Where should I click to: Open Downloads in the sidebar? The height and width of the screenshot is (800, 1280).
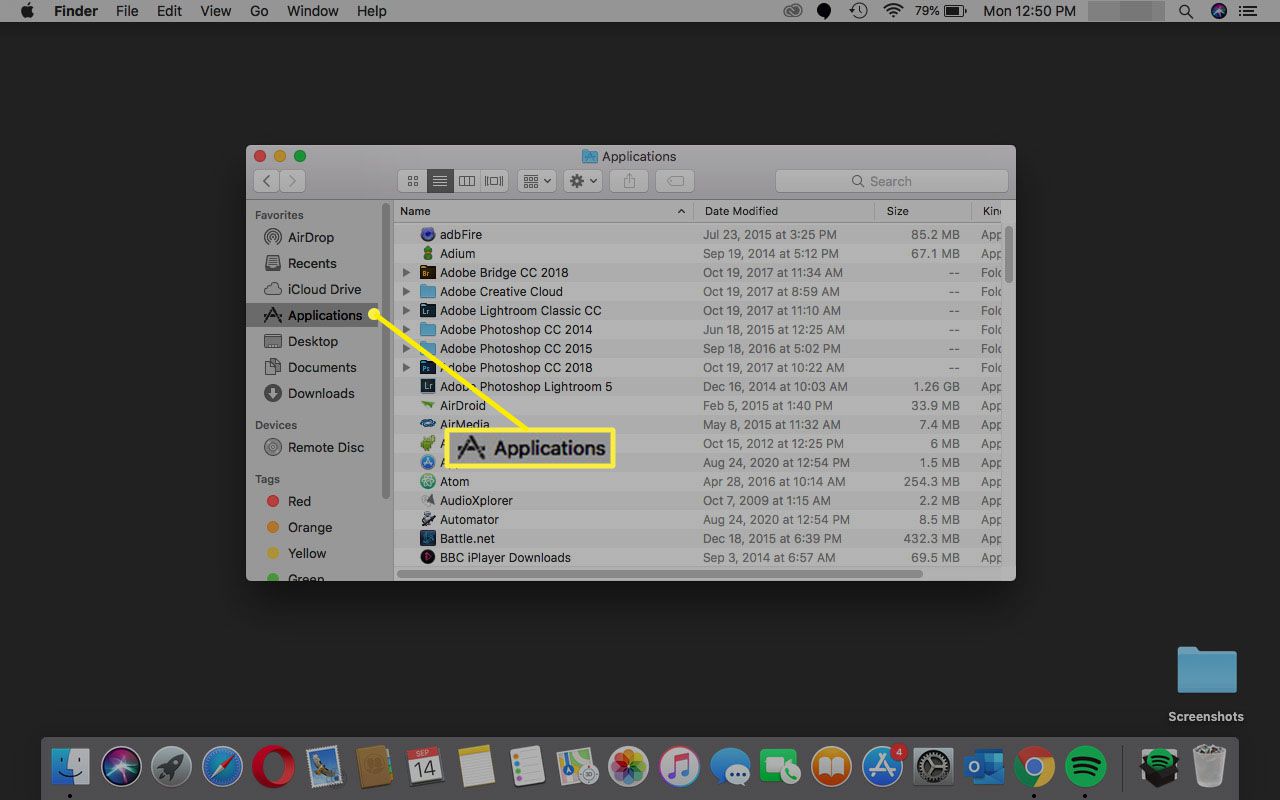click(x=311, y=393)
